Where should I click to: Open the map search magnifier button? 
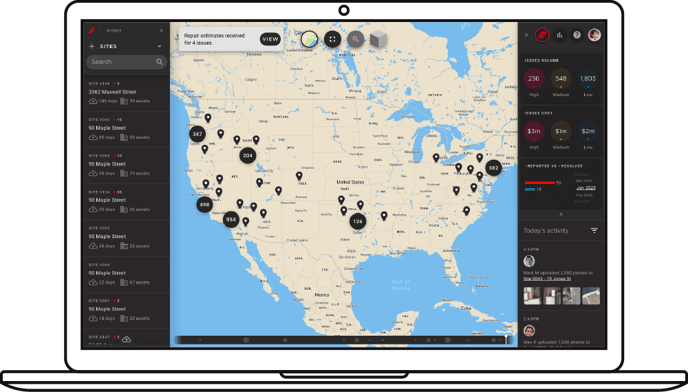pos(355,40)
